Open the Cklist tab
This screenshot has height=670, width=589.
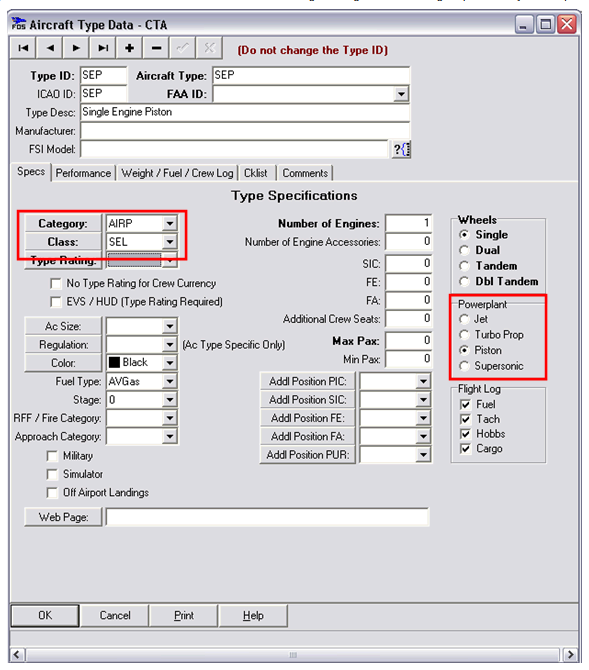click(x=256, y=173)
